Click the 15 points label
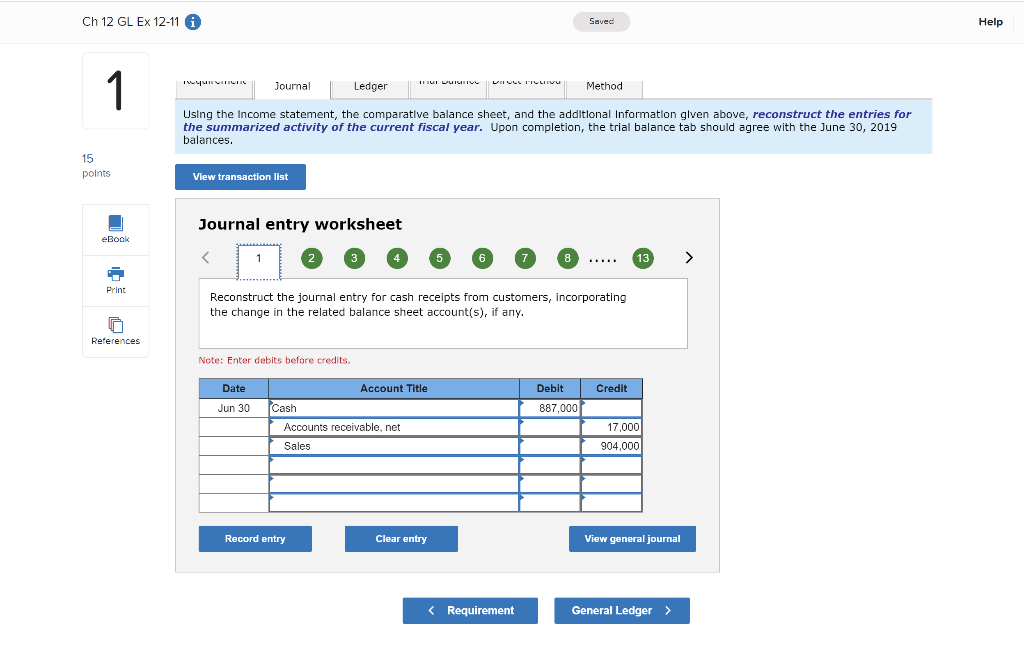The width and height of the screenshot is (1024, 653). 96,165
